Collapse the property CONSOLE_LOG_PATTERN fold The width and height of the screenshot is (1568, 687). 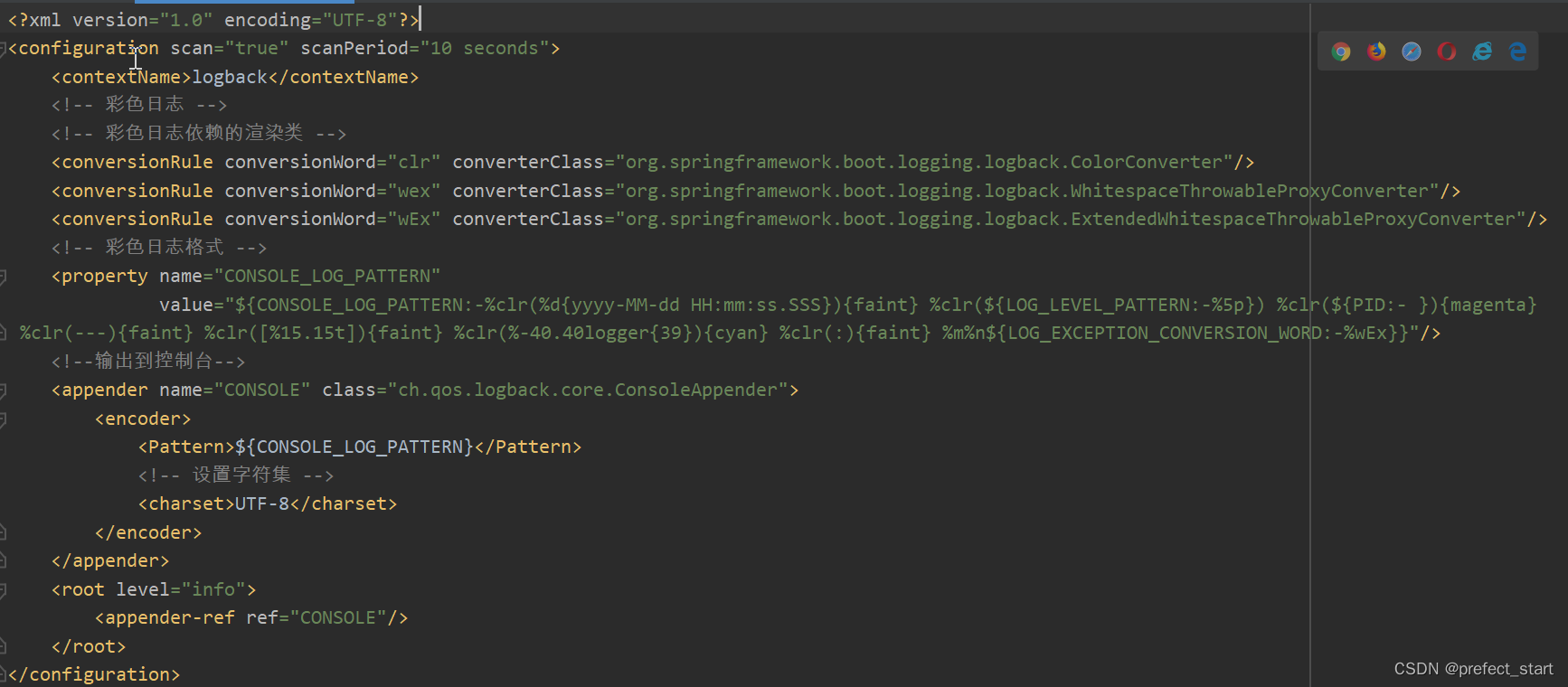pyautogui.click(x=3, y=277)
